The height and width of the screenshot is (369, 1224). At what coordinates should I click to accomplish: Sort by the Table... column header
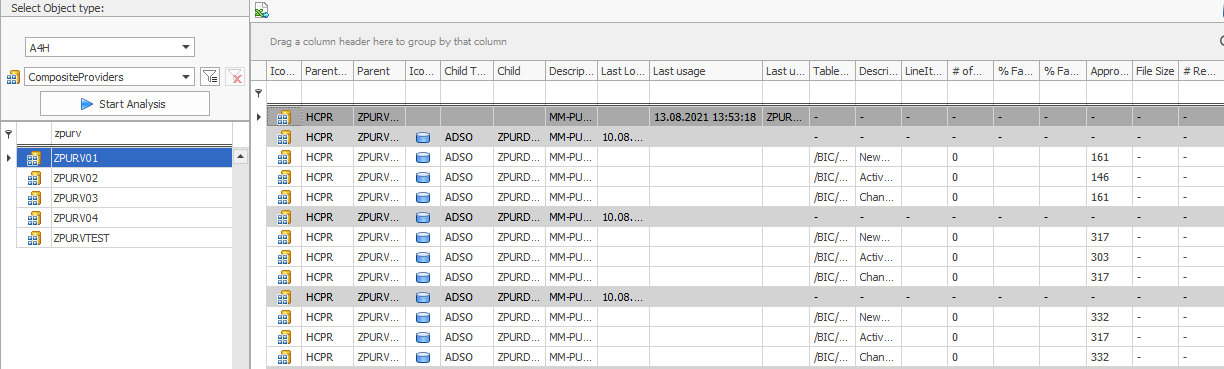pyautogui.click(x=832, y=71)
